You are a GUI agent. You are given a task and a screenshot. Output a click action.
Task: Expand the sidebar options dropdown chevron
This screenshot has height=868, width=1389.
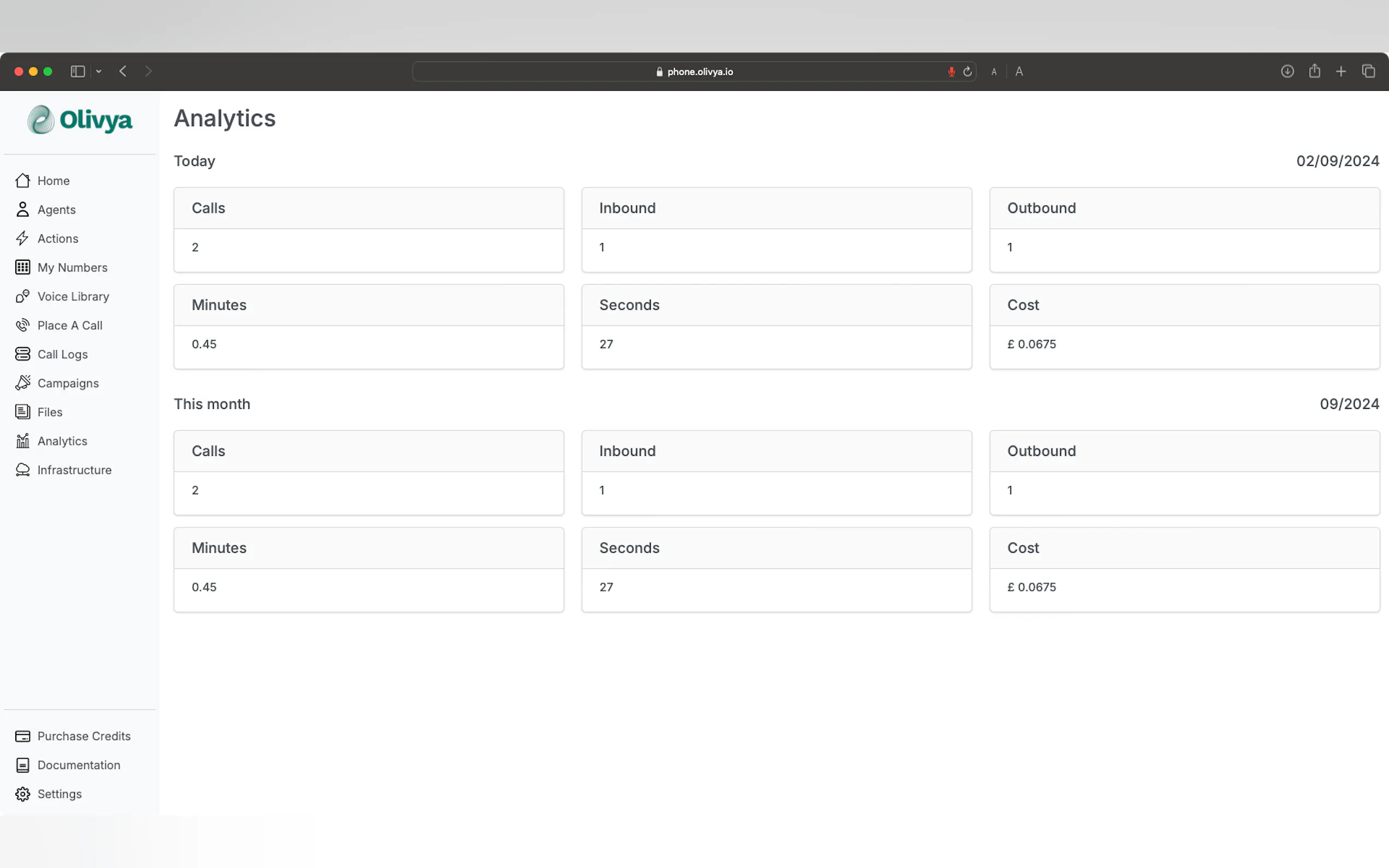pos(99,72)
